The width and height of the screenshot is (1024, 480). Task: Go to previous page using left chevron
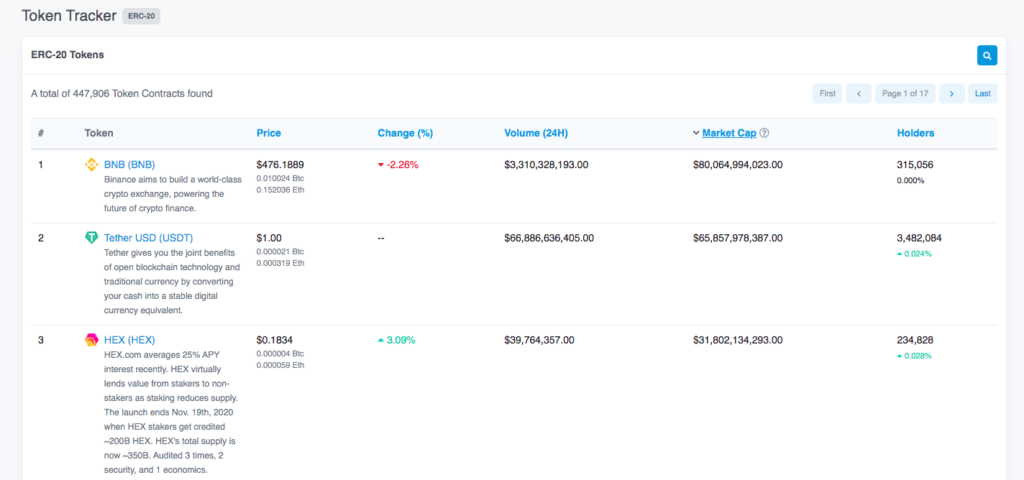tap(858, 94)
